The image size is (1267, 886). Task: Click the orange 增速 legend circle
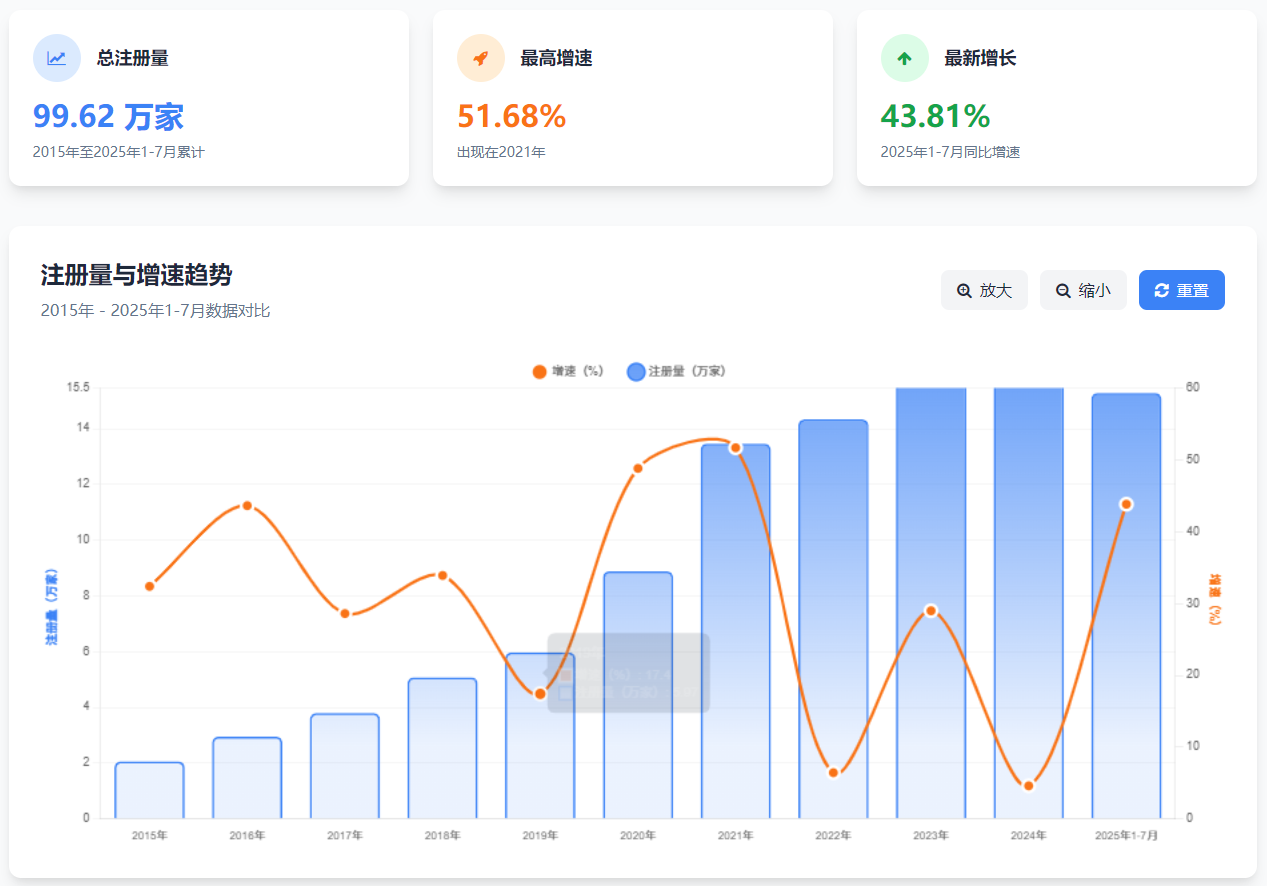(x=540, y=371)
